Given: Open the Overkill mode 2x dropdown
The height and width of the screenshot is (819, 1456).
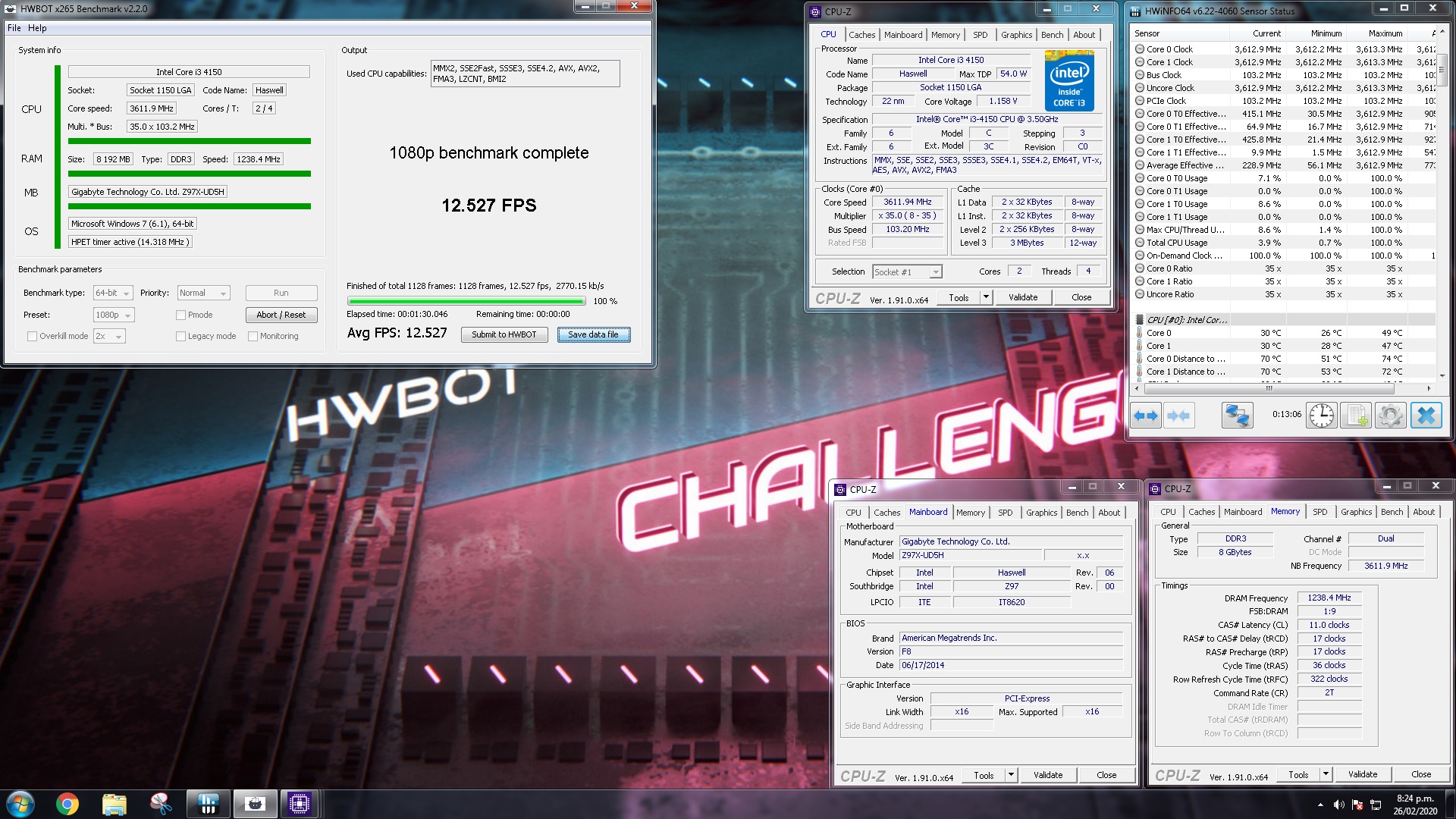Looking at the screenshot, I should pos(108,336).
